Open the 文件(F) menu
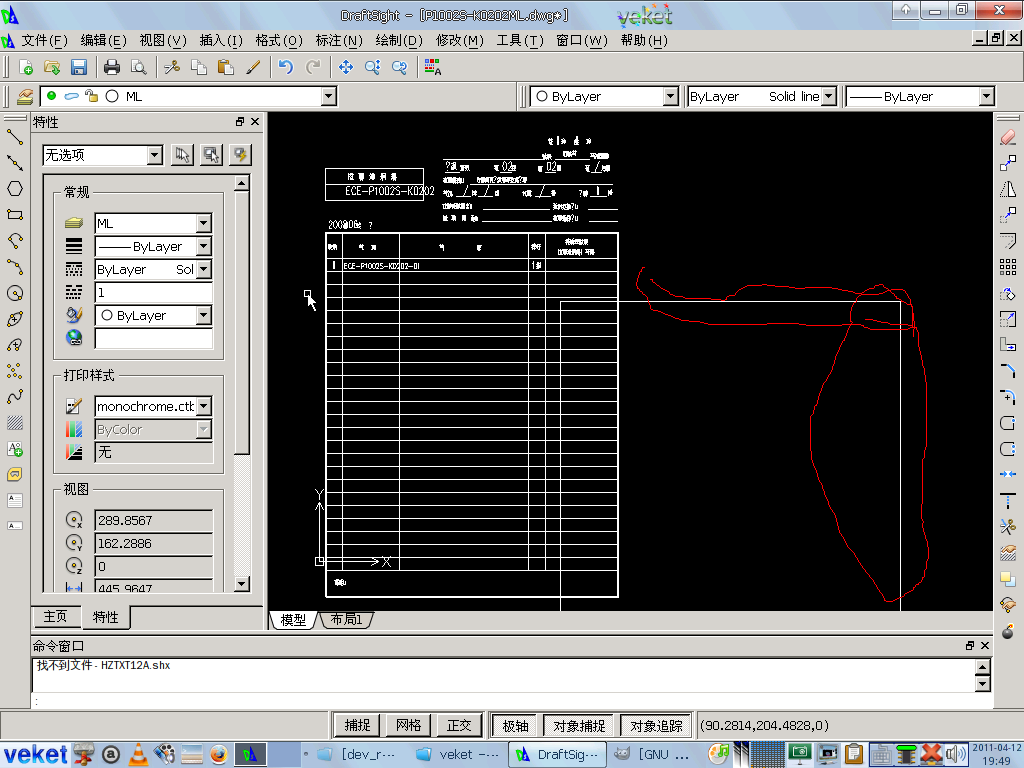The height and width of the screenshot is (768, 1024). 44,40
